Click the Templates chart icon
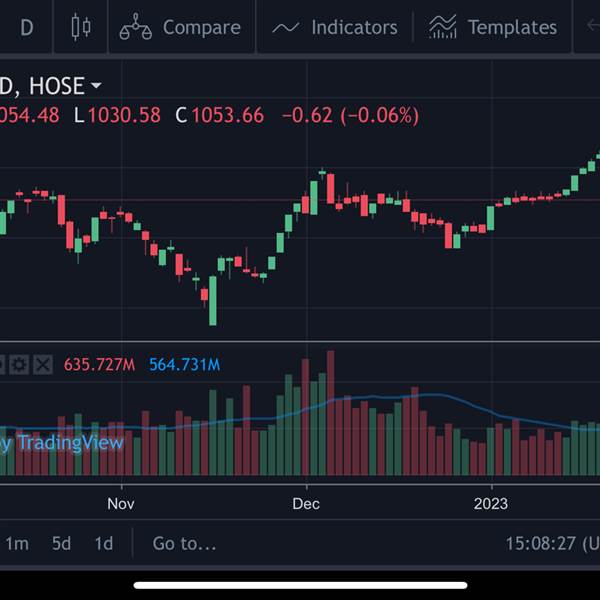 [443, 27]
